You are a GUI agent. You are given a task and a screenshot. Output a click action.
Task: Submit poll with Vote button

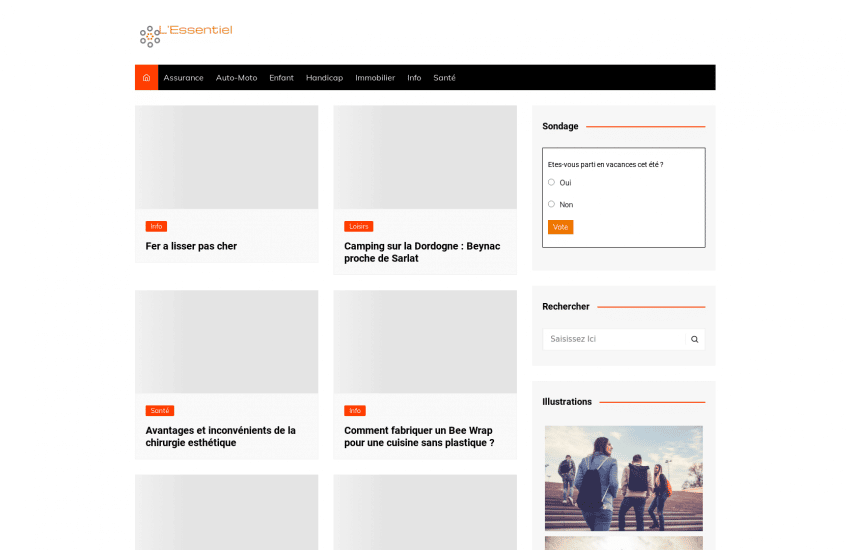pyautogui.click(x=561, y=227)
